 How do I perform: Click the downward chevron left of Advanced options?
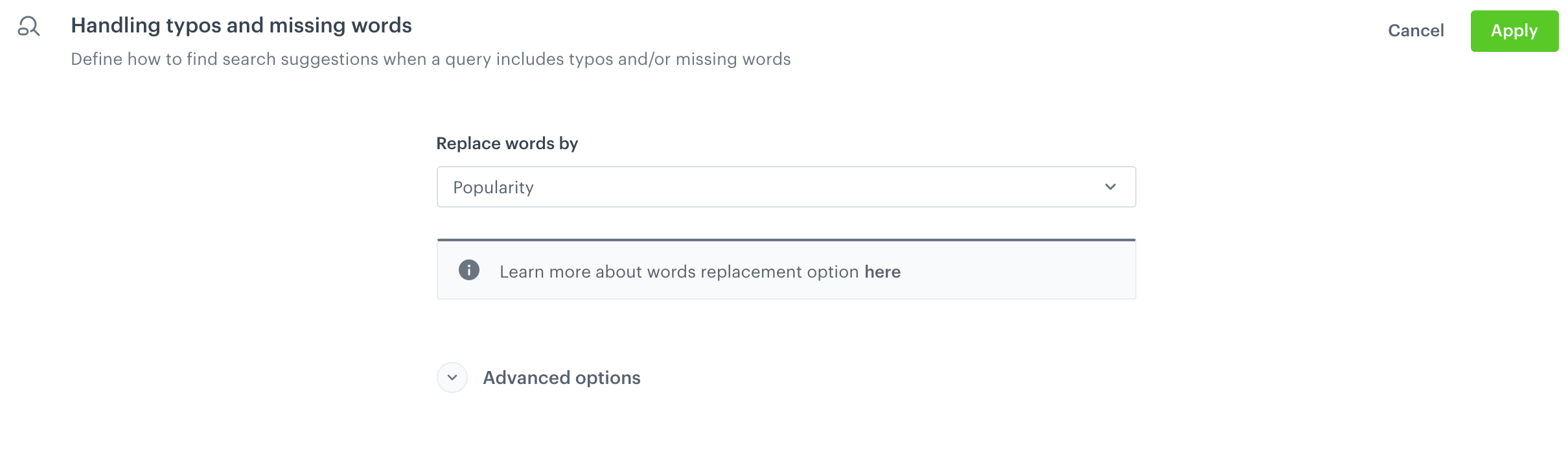452,377
